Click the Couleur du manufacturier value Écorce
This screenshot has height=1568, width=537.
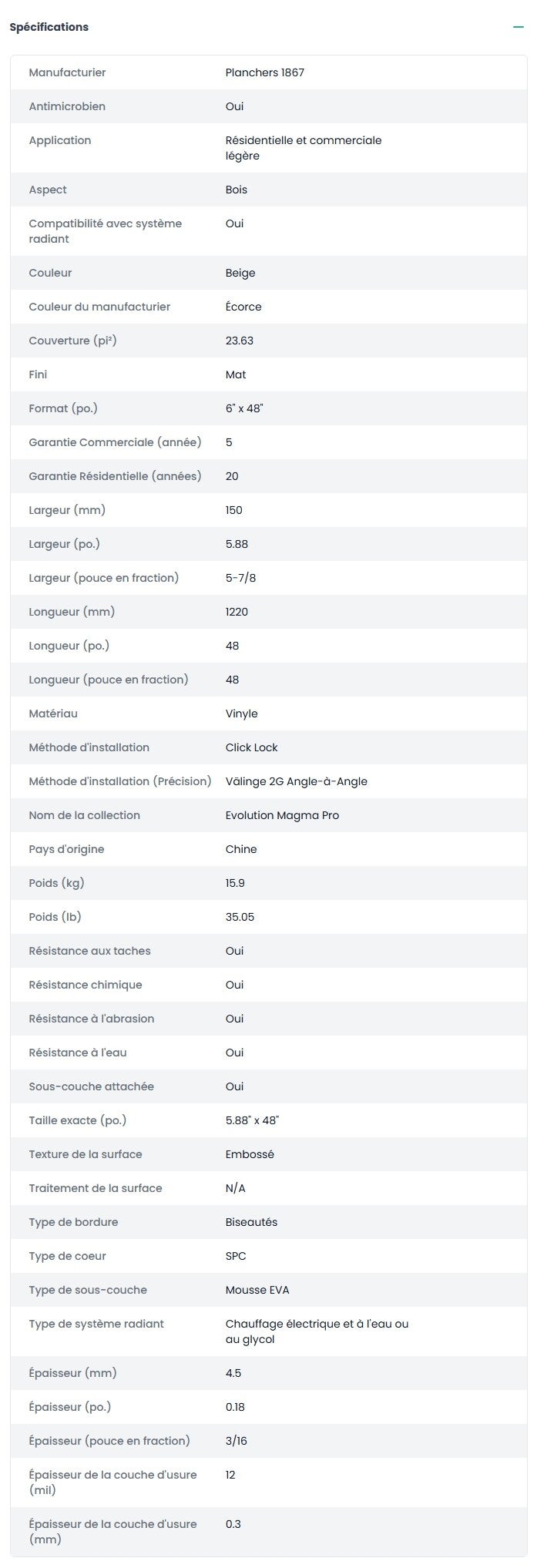tap(243, 307)
